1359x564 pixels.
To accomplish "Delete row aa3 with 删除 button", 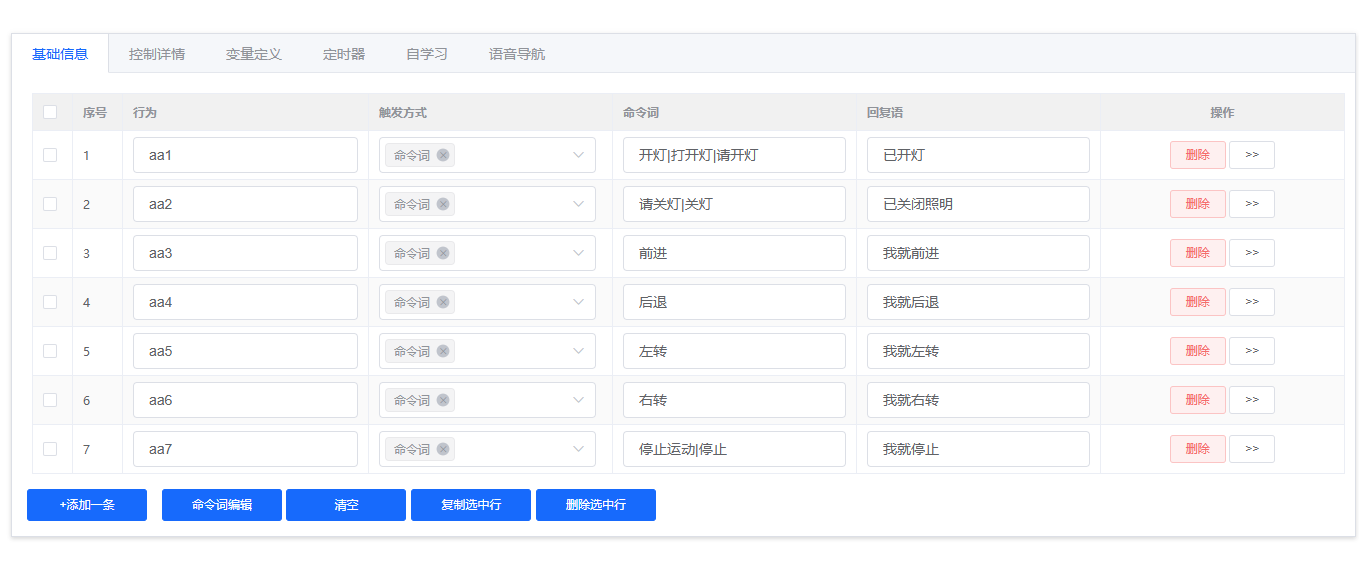I will coord(1198,253).
